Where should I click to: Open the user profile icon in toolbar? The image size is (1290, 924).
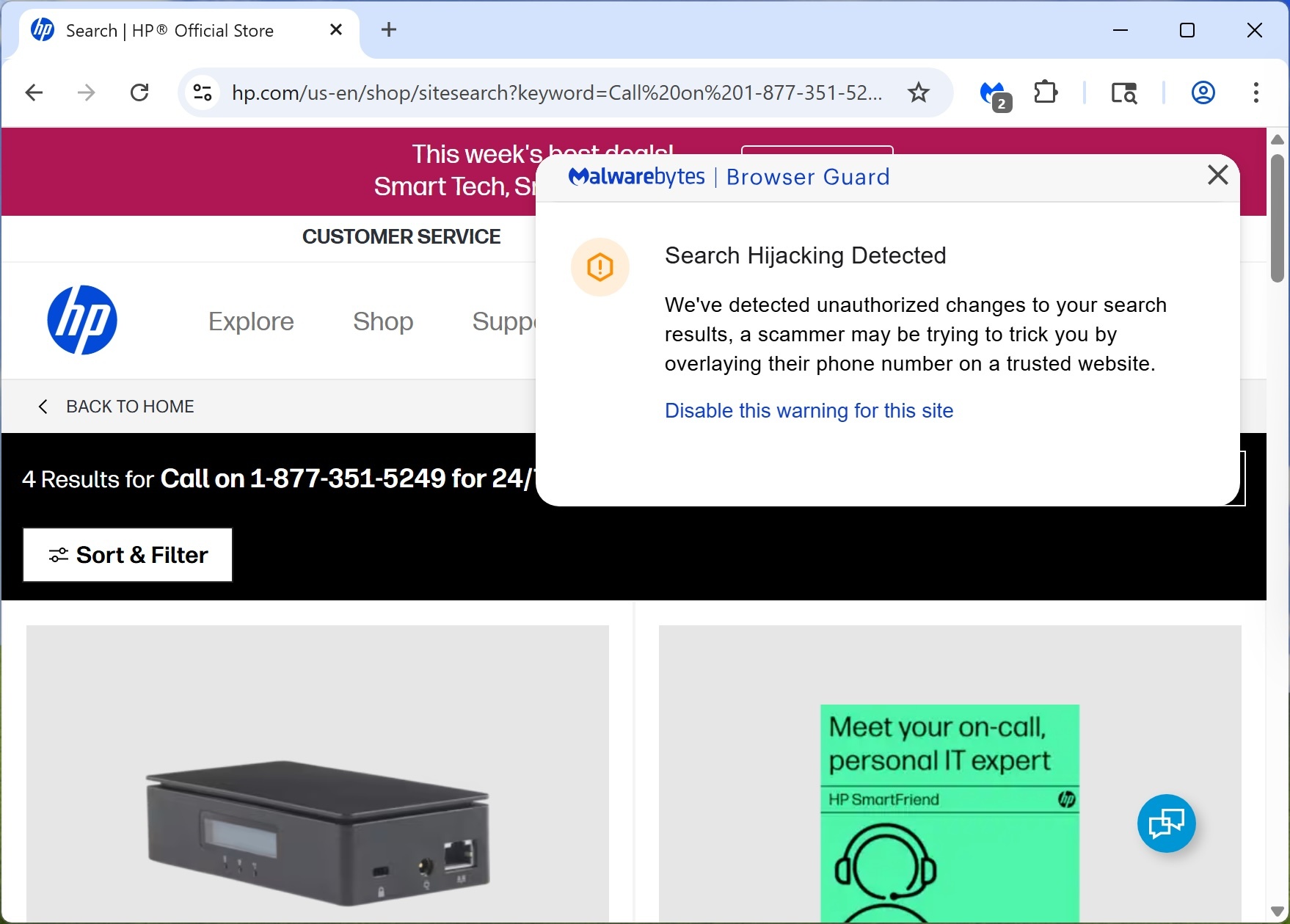click(1203, 92)
